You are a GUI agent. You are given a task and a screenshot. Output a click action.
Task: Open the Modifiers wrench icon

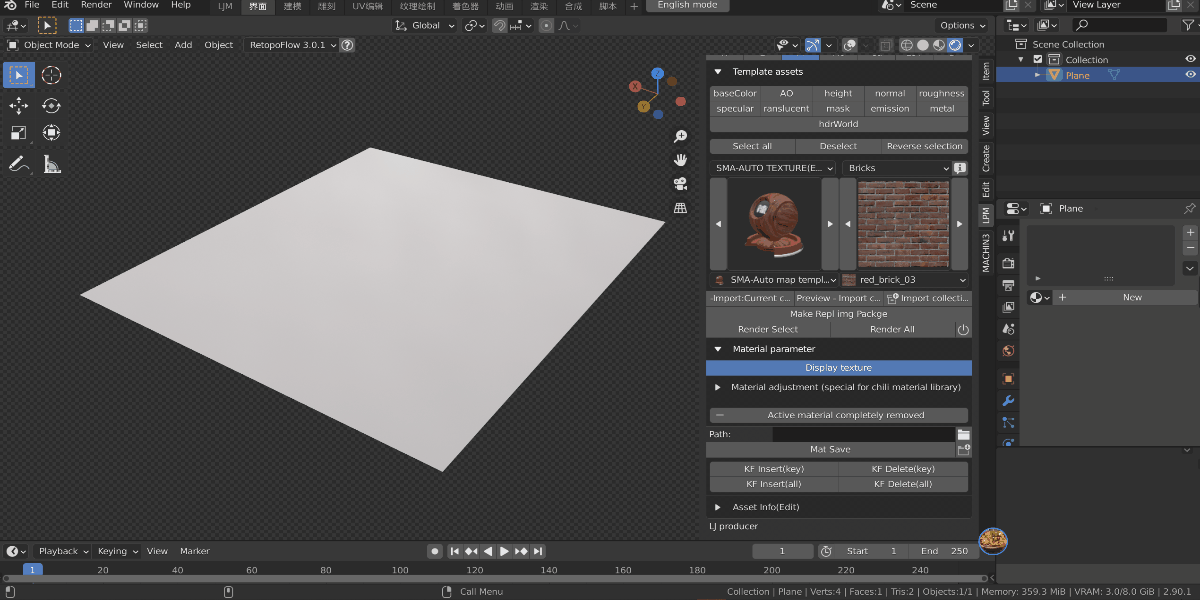pos(1008,401)
